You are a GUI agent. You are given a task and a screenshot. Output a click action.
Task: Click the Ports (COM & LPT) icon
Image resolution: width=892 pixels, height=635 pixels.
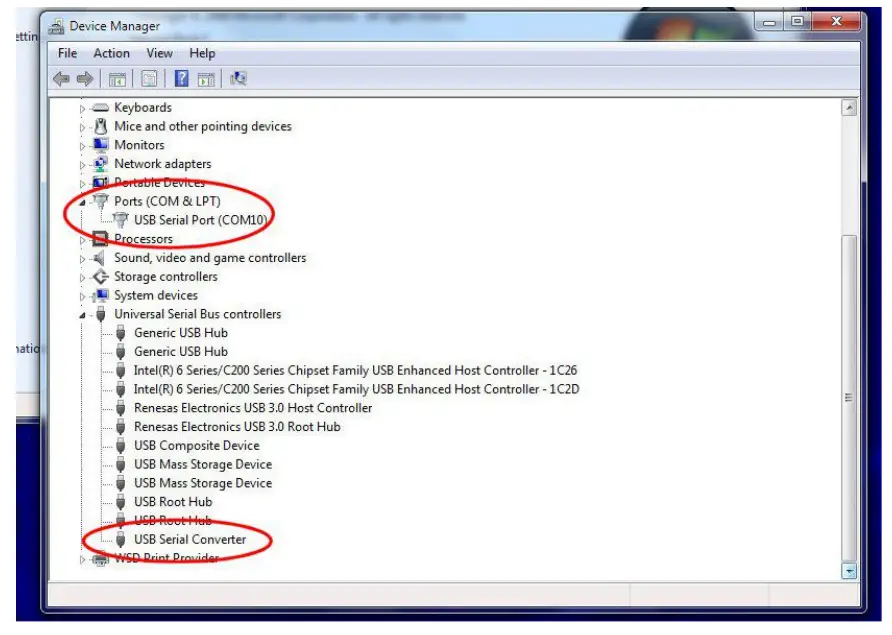click(x=101, y=201)
